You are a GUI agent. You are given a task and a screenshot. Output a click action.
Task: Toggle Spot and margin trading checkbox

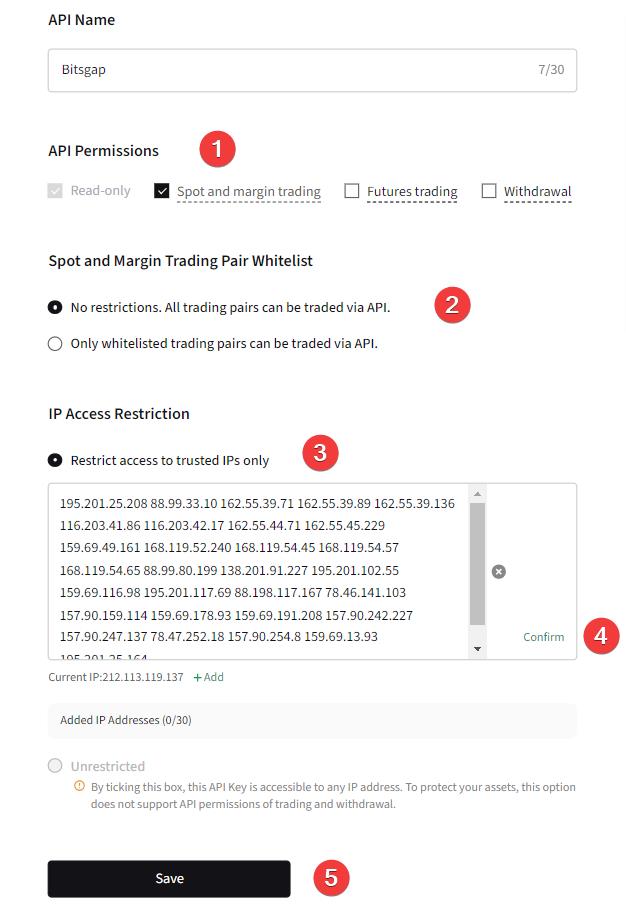pos(162,191)
